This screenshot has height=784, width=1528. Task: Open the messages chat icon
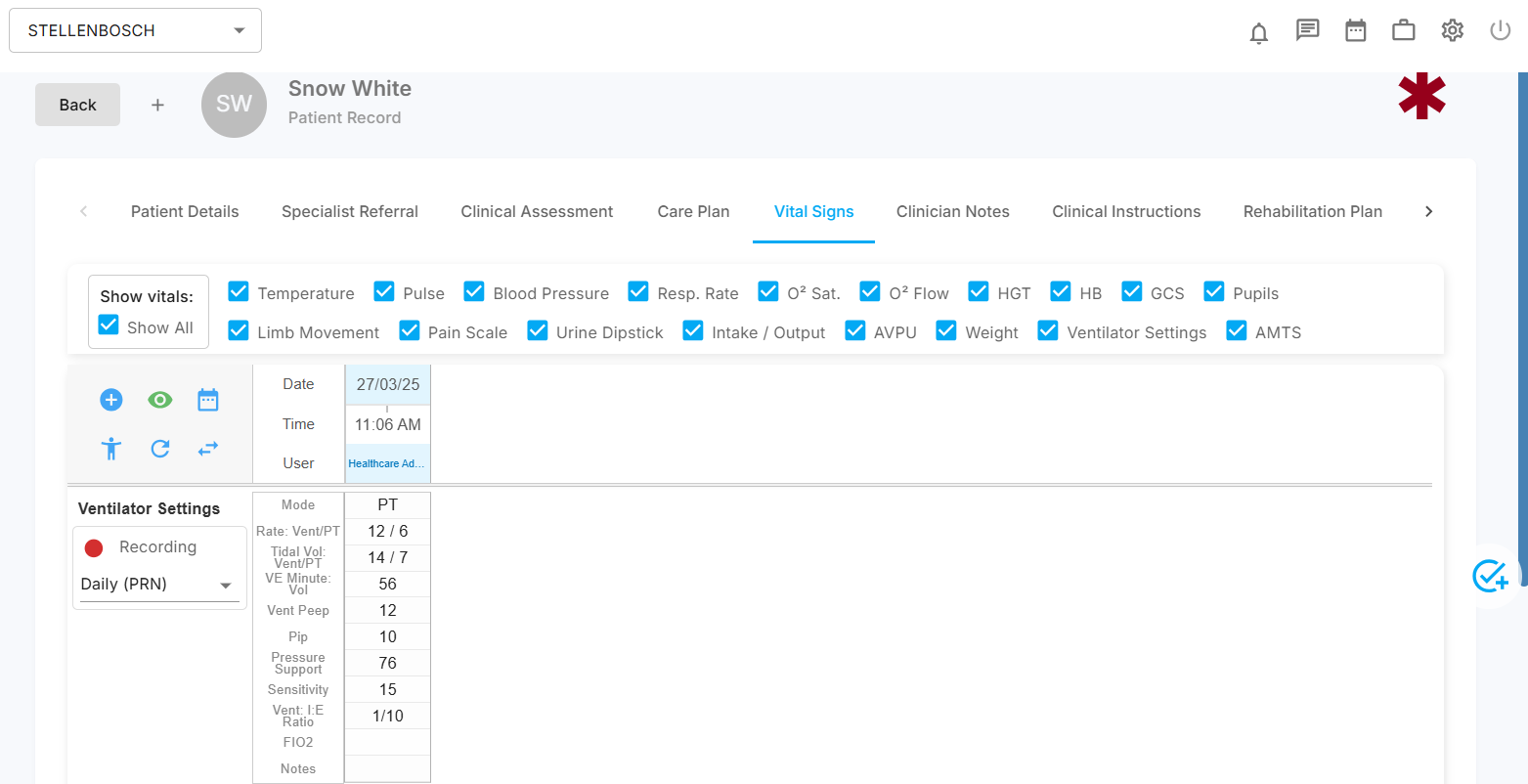(x=1307, y=30)
